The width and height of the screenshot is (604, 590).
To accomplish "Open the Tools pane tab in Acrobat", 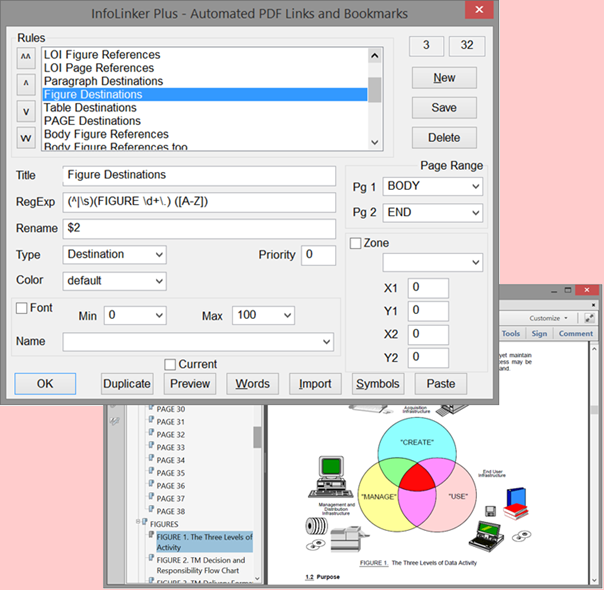I will [511, 334].
